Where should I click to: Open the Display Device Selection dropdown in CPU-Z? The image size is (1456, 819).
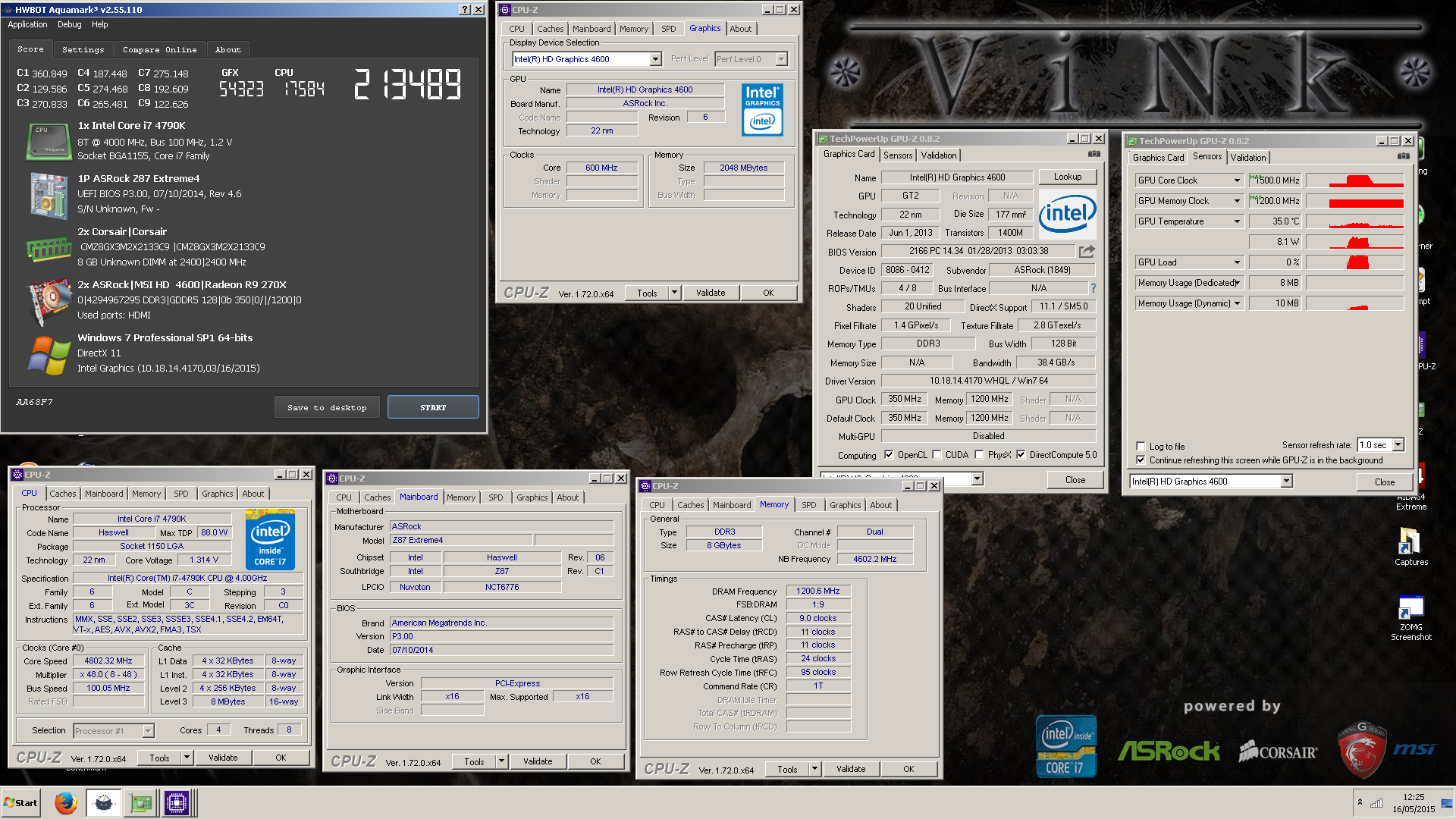tap(655, 59)
